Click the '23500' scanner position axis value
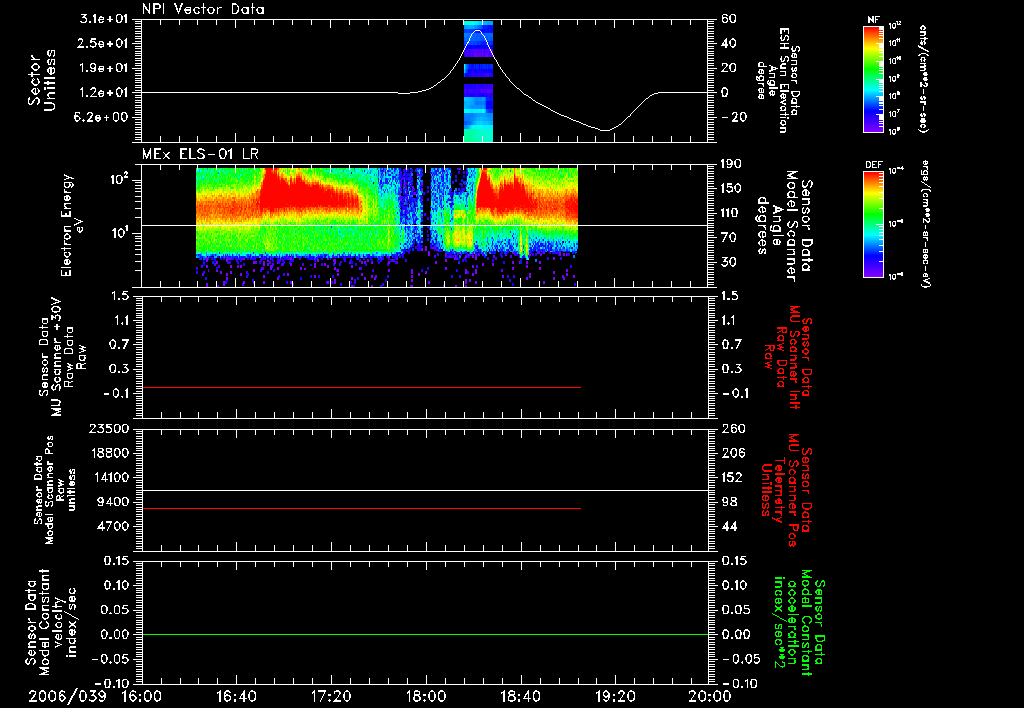This screenshot has height=708, width=1024. pos(109,429)
